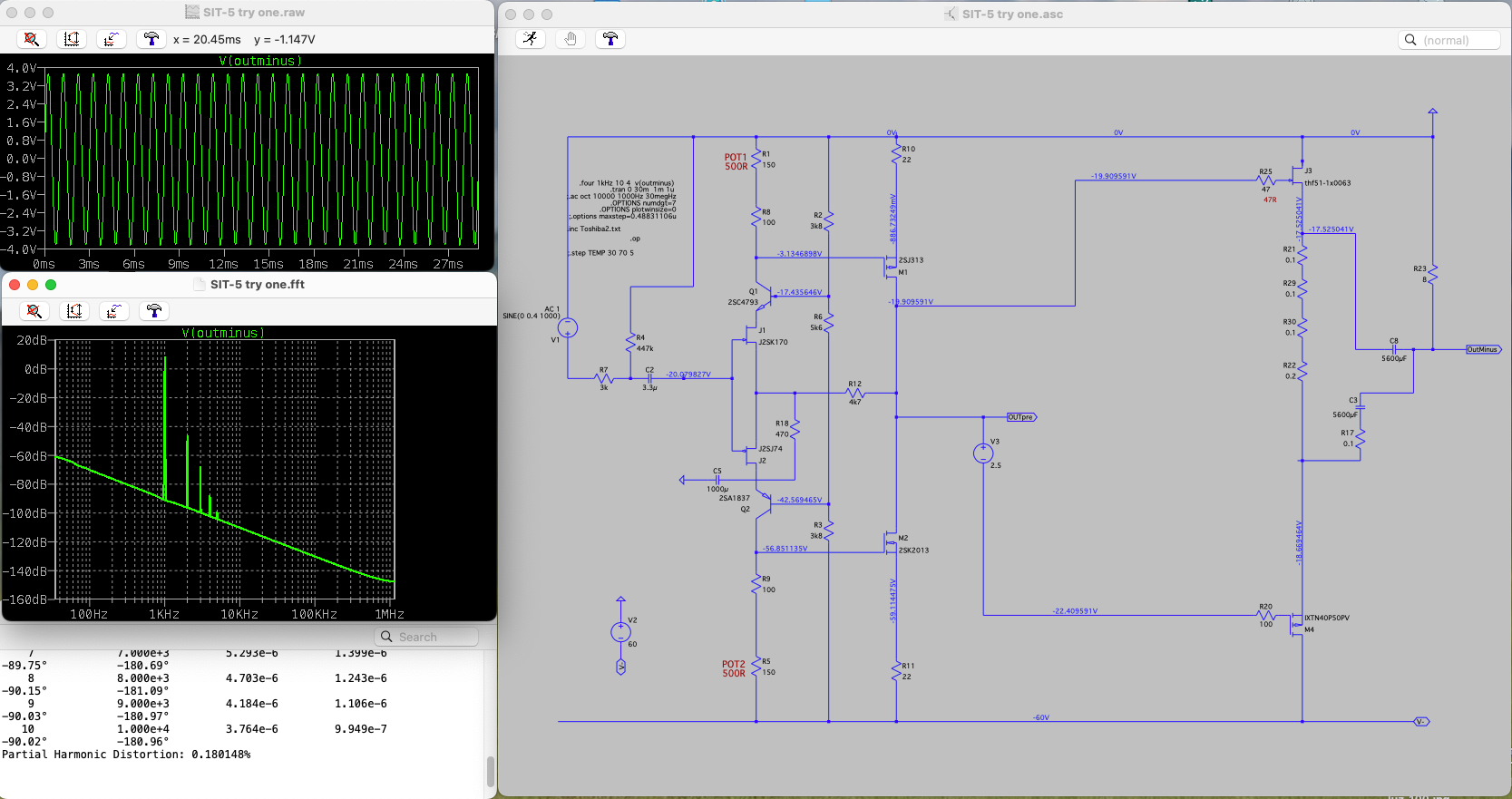Screen dimensions: 1512x799
Task: Click the .step TEMP 30 70 5 directive
Action: point(601,253)
